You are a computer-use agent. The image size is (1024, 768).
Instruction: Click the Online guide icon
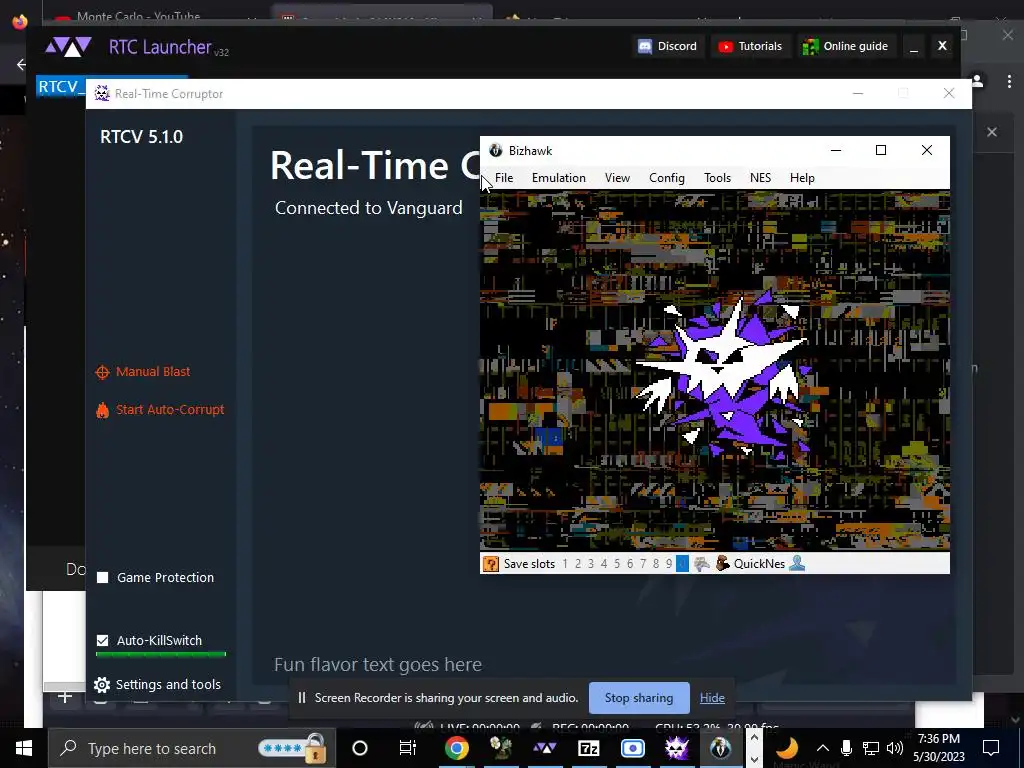pyautogui.click(x=810, y=46)
